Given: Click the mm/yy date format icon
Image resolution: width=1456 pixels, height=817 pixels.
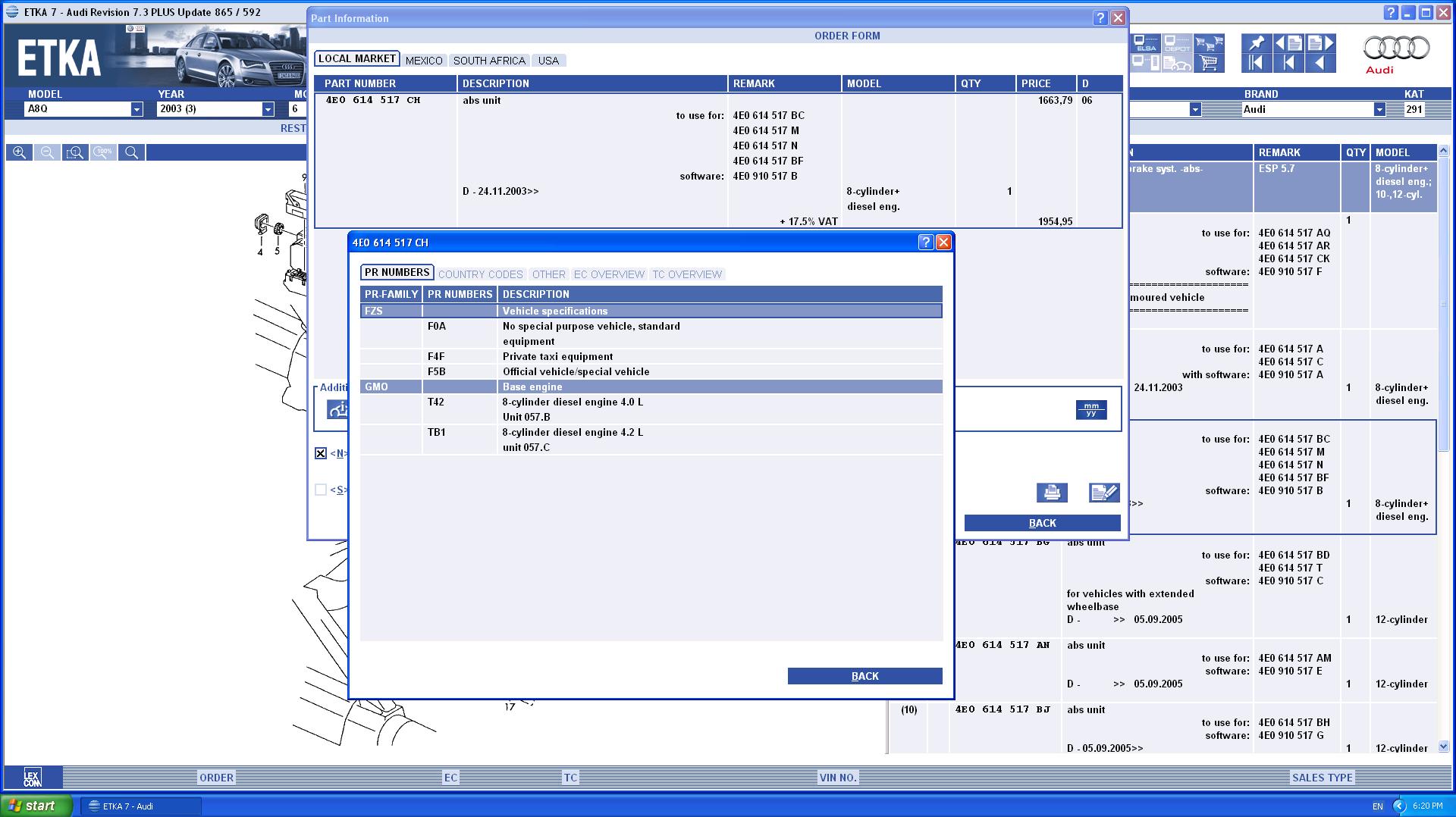Looking at the screenshot, I should (1091, 410).
